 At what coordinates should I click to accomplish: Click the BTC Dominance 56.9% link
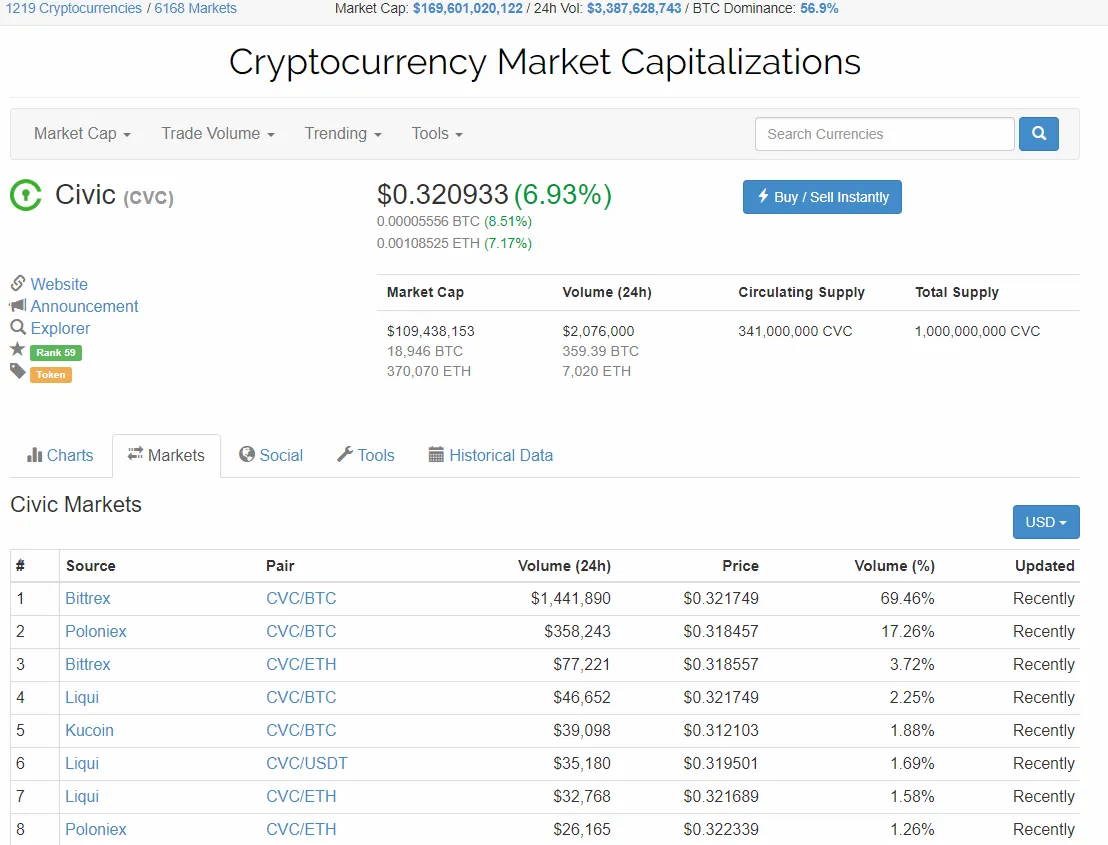(x=819, y=8)
